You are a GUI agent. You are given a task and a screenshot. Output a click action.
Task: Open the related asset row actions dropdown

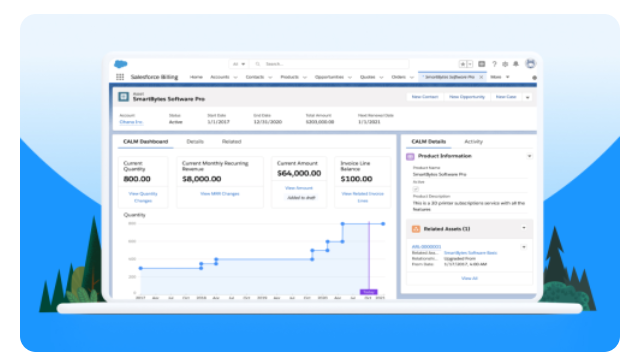tap(524, 247)
